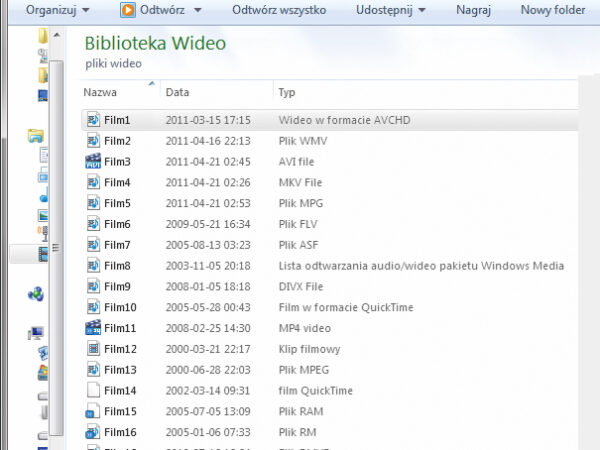This screenshot has height=450, width=600.
Task: Open the Organizuj dropdown menu
Action: pos(57,10)
